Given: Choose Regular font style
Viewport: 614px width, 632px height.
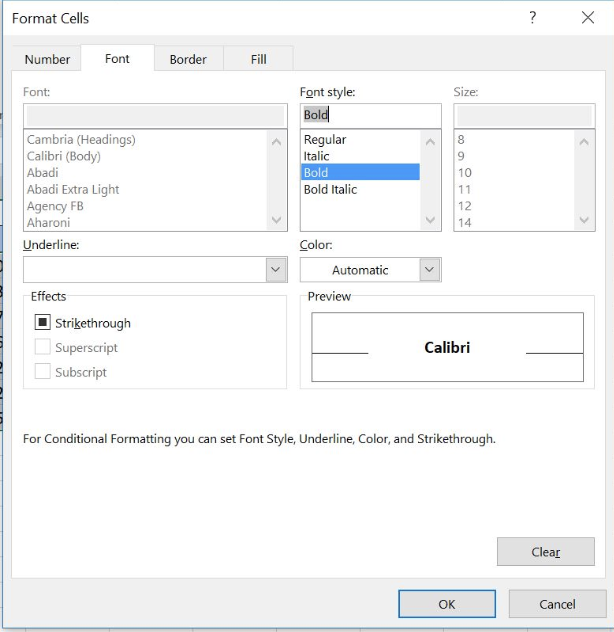Looking at the screenshot, I should point(360,139).
